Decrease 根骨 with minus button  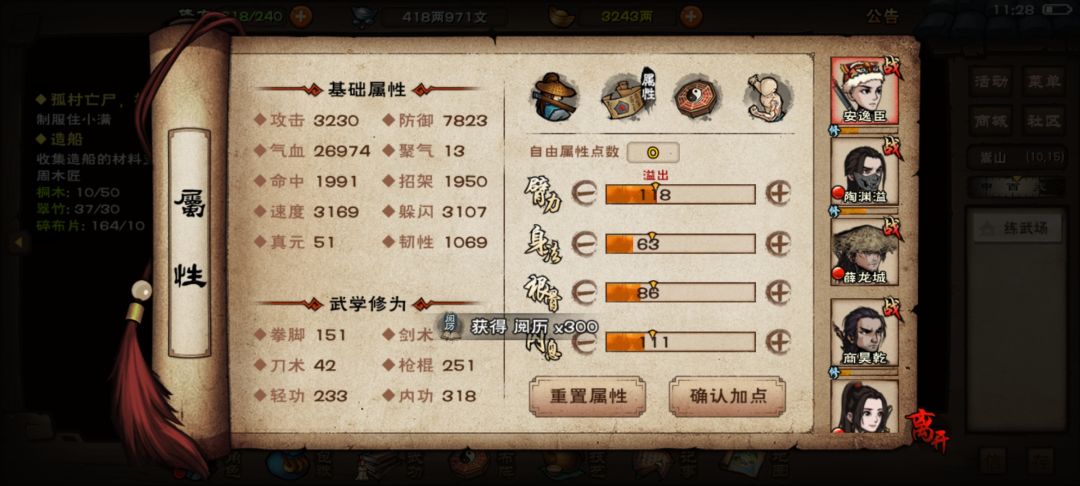coord(584,293)
